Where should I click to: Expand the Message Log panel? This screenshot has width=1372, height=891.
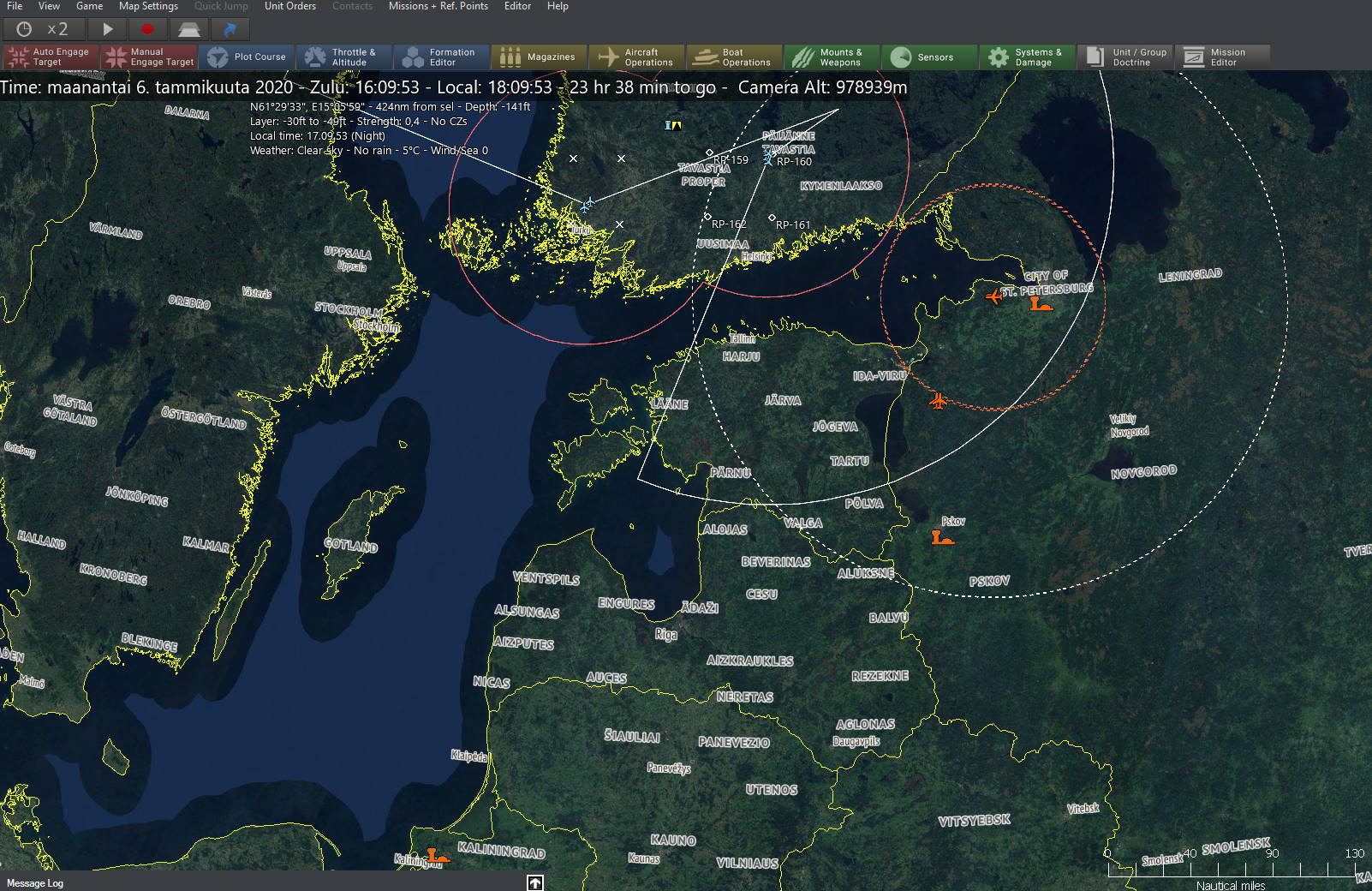[x=534, y=882]
